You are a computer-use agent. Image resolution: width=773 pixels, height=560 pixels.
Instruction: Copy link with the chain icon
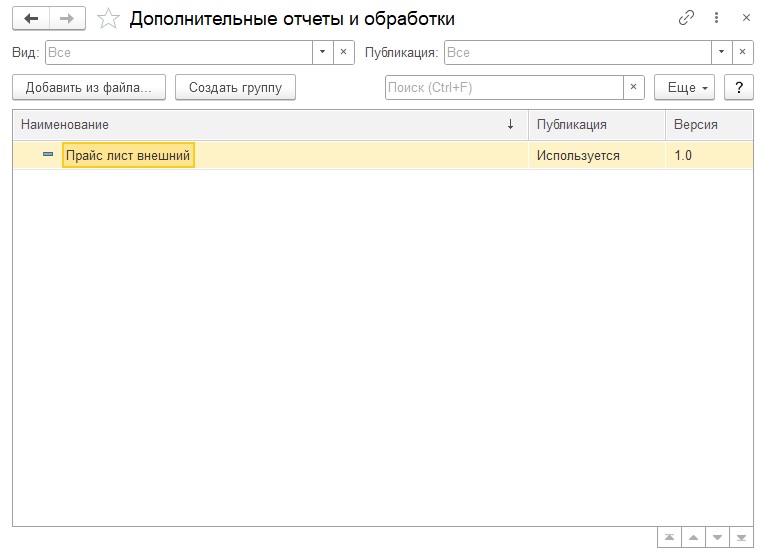pos(686,18)
